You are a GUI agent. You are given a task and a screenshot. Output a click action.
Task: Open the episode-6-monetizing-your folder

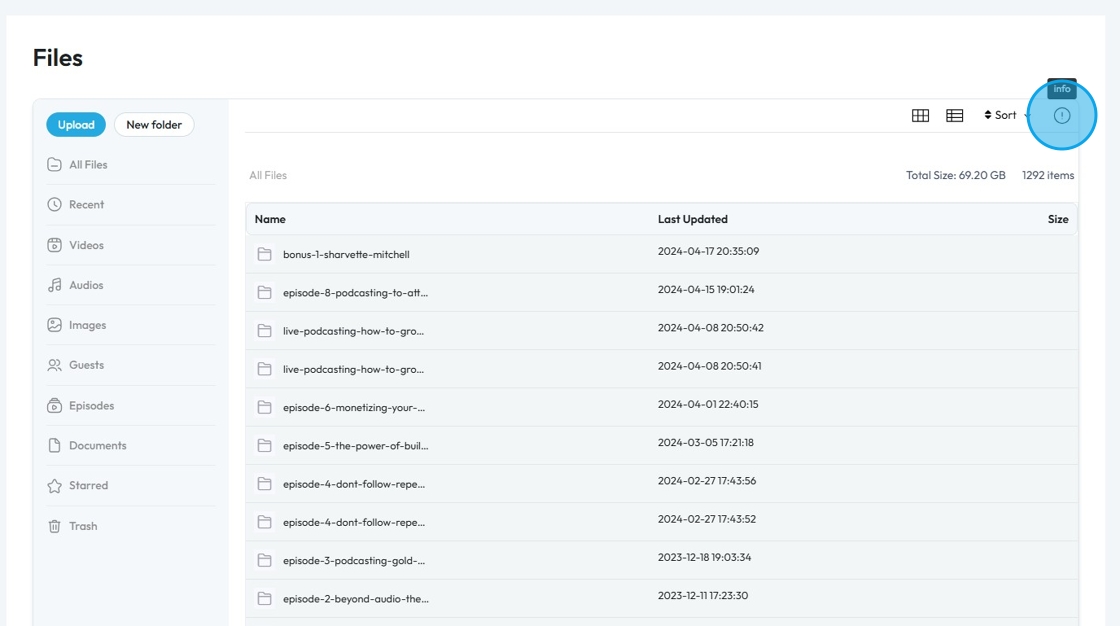click(353, 407)
